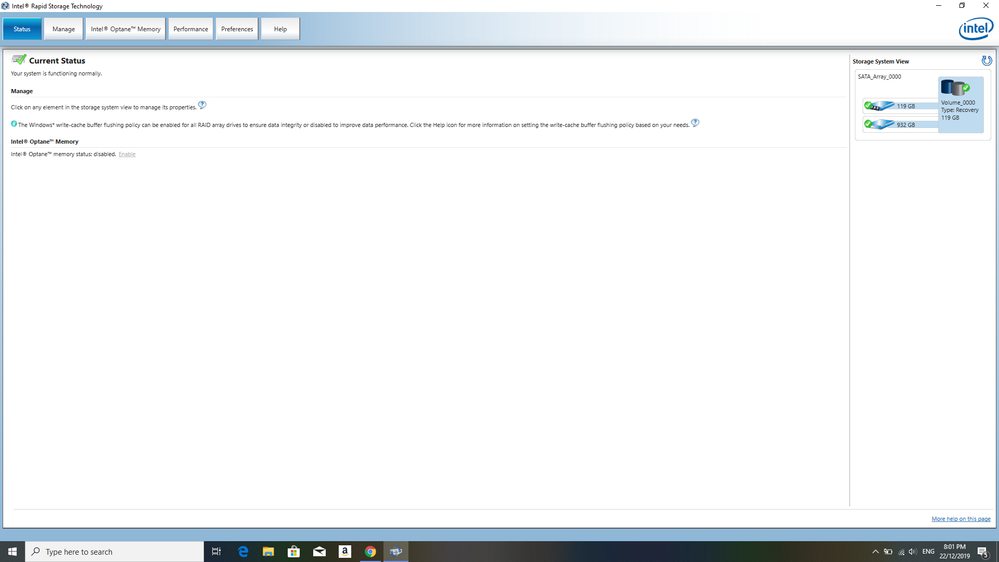Screen dimensions: 999x562
Task: Open help for storage system view properties
Action: (x=202, y=105)
